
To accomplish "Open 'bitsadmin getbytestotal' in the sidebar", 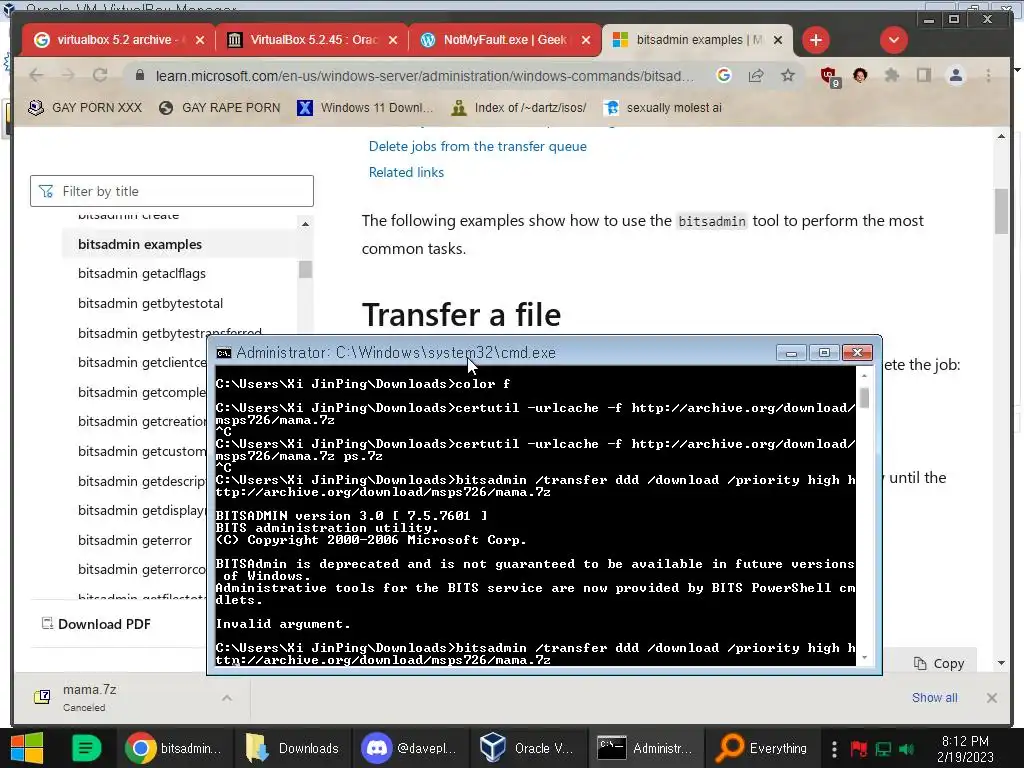I will click(150, 304).
